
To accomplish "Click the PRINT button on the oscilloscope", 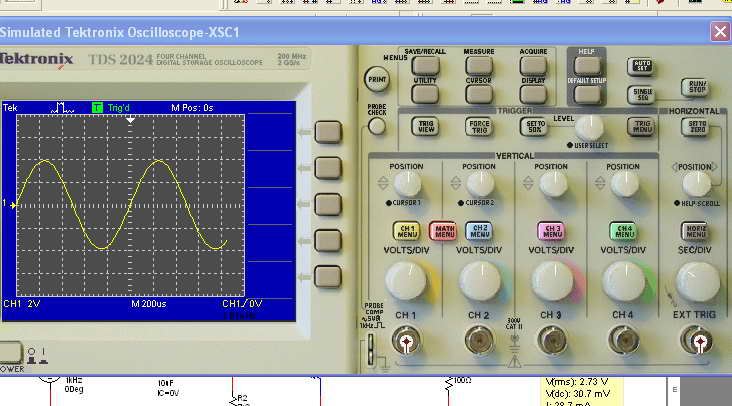I will [377, 79].
